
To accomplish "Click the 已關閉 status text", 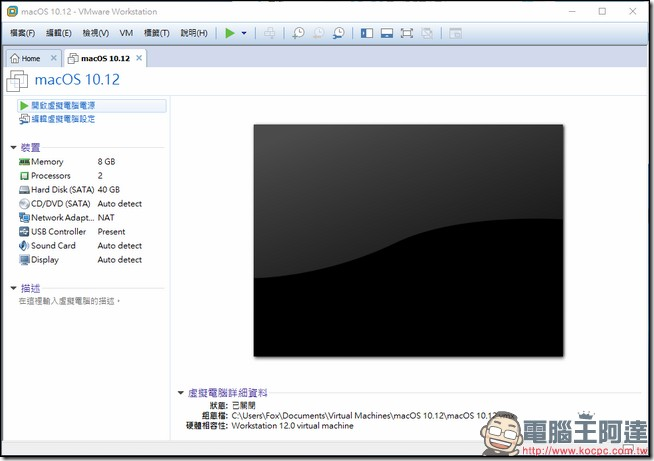I will [244, 405].
